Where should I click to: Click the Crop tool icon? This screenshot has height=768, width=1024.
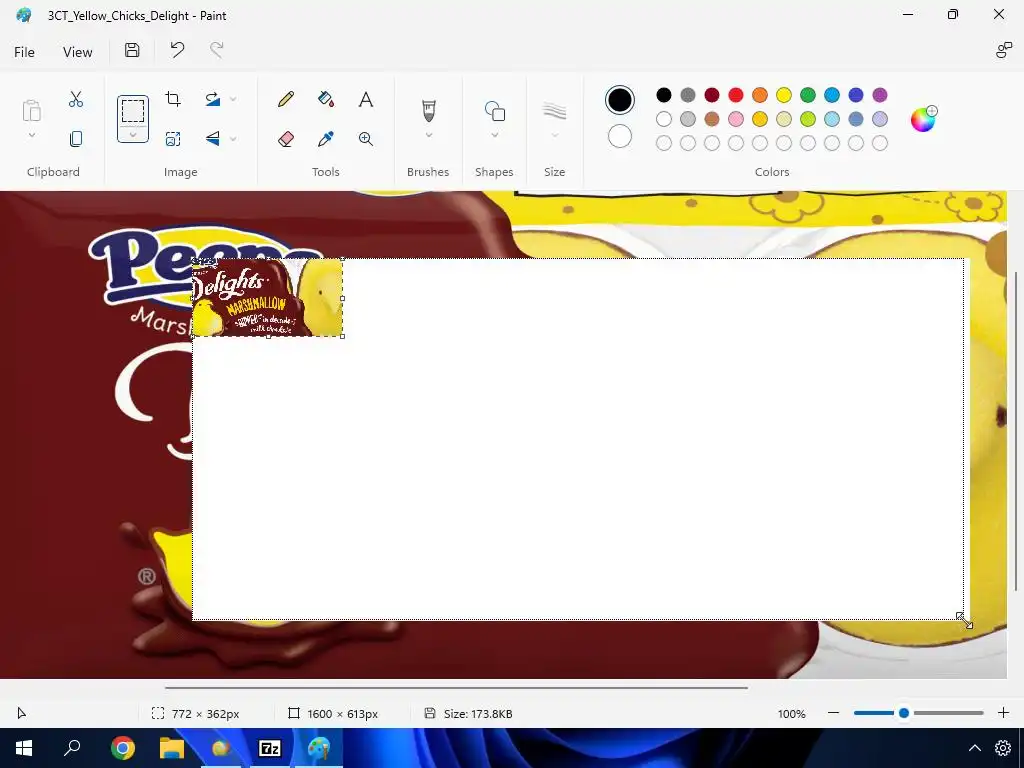pyautogui.click(x=173, y=99)
